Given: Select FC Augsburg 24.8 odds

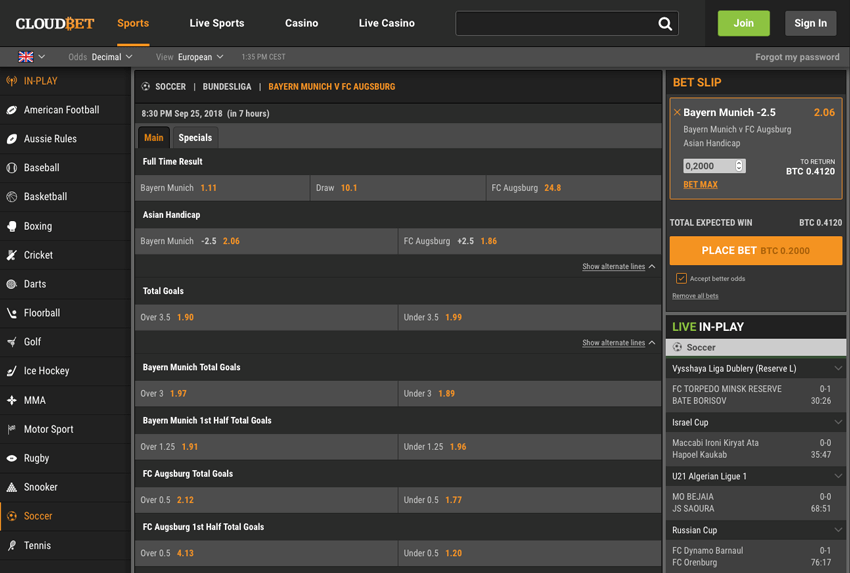Looking at the screenshot, I should (574, 188).
